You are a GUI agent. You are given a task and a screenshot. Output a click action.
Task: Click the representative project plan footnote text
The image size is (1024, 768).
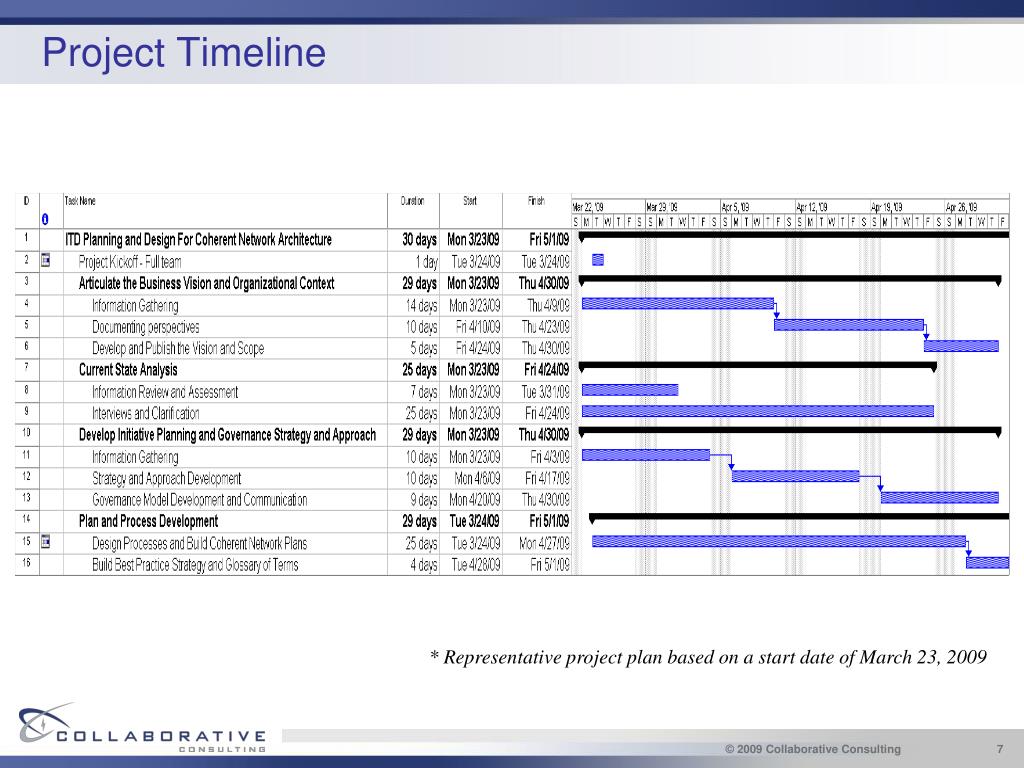708,657
